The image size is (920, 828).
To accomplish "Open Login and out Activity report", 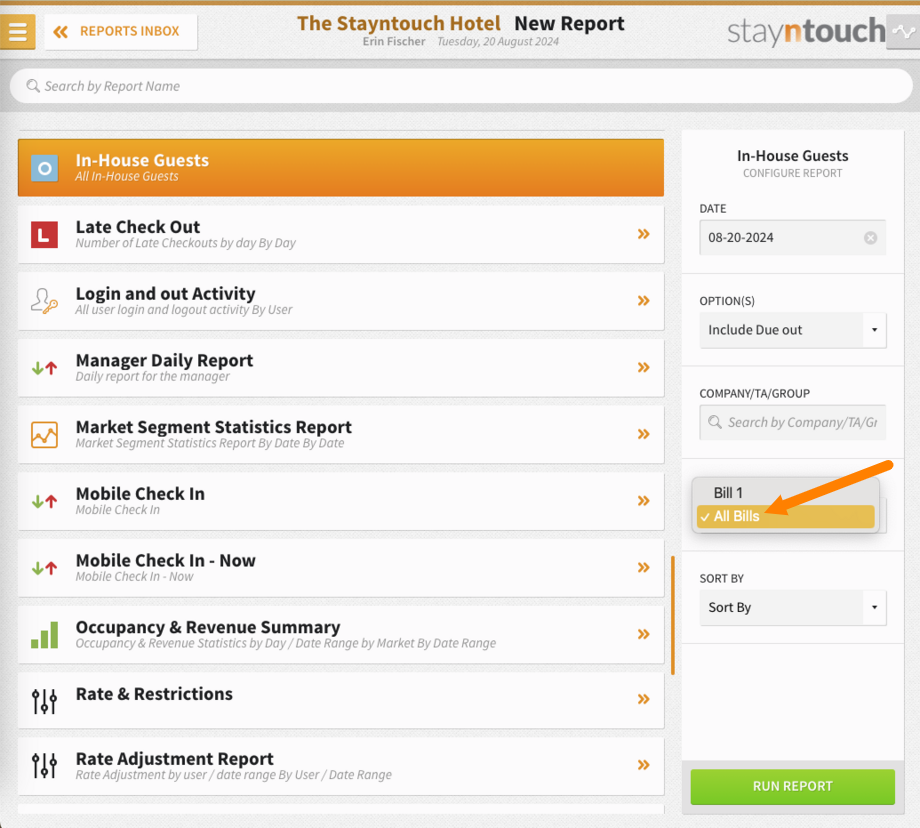I will (x=341, y=301).
